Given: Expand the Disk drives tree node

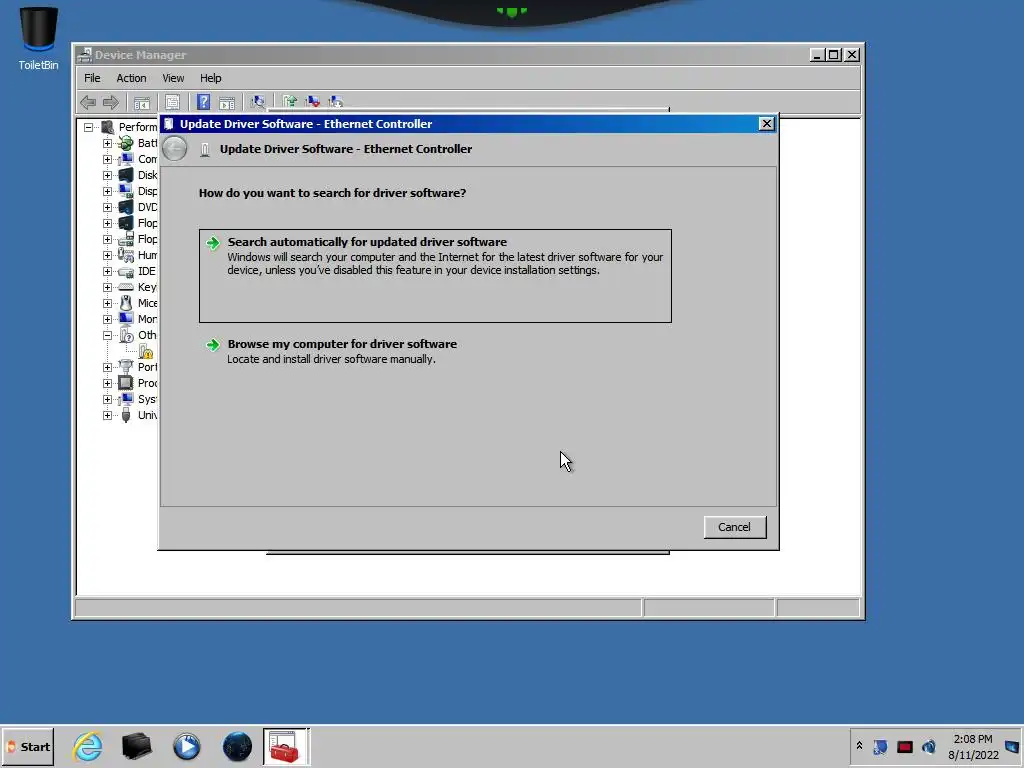Looking at the screenshot, I should [x=107, y=175].
